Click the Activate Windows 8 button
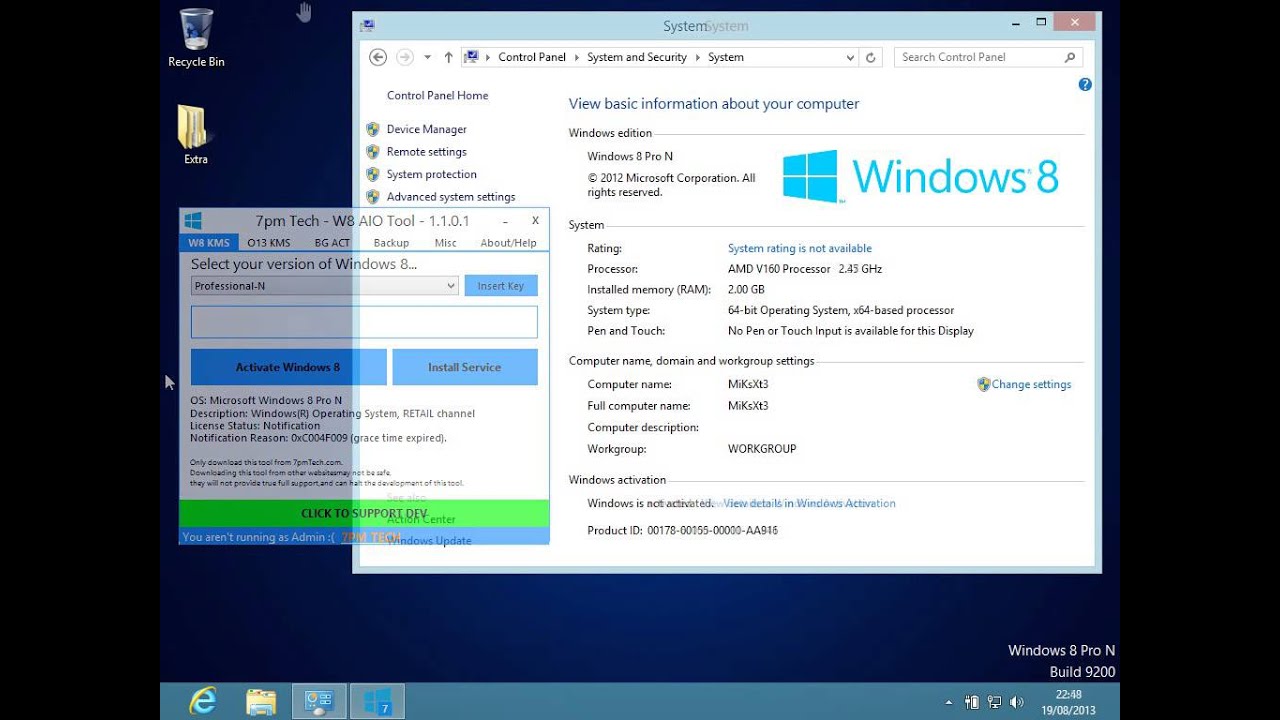The height and width of the screenshot is (720, 1280). [288, 367]
